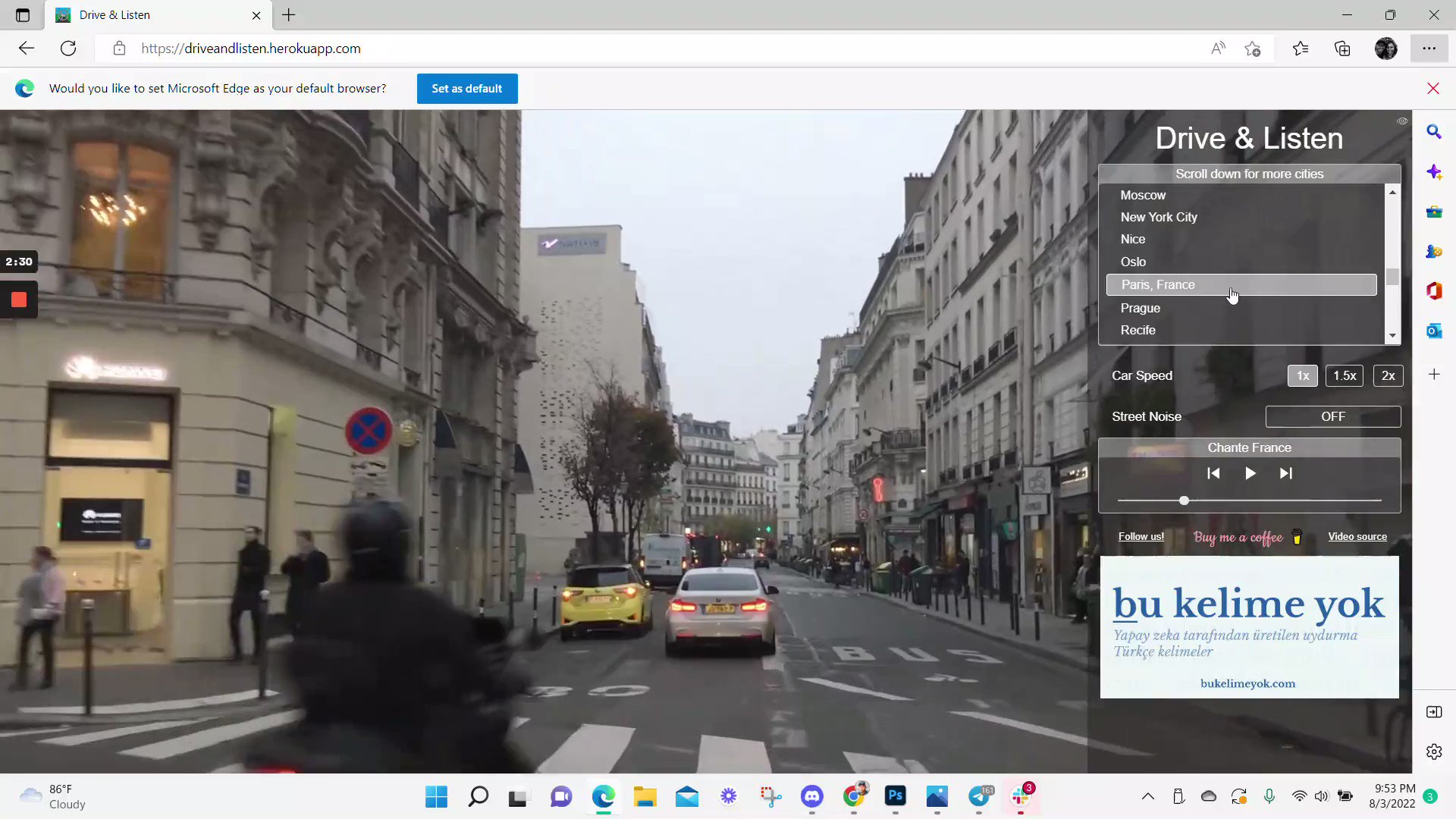Select New York City from the list
The width and height of the screenshot is (1456, 819).
[1241, 217]
